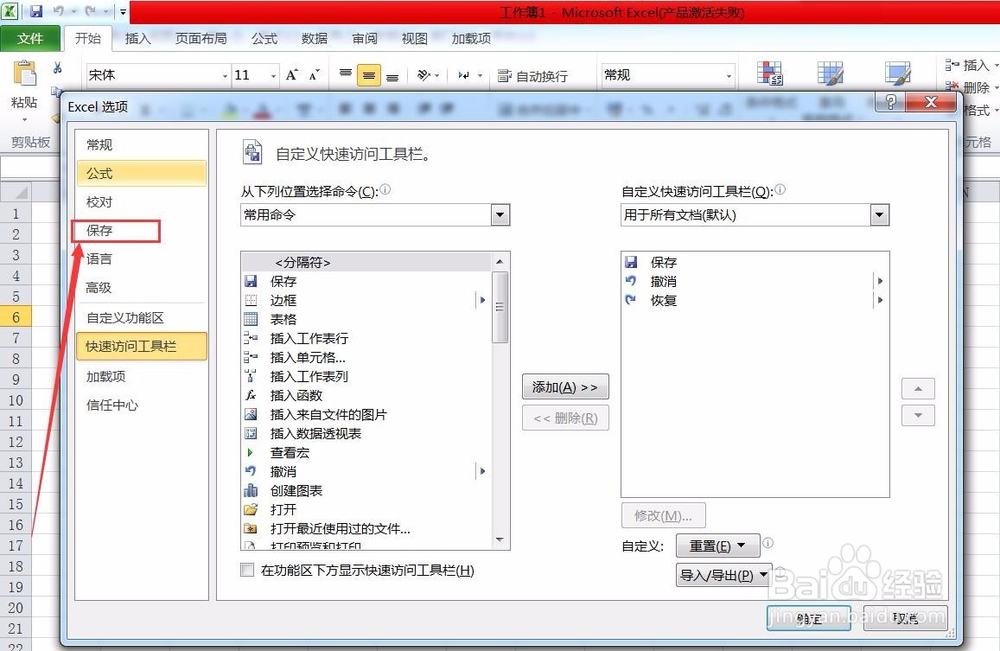The width and height of the screenshot is (1000, 651).
Task: Select 插入工作表行 command
Action: 366,339
